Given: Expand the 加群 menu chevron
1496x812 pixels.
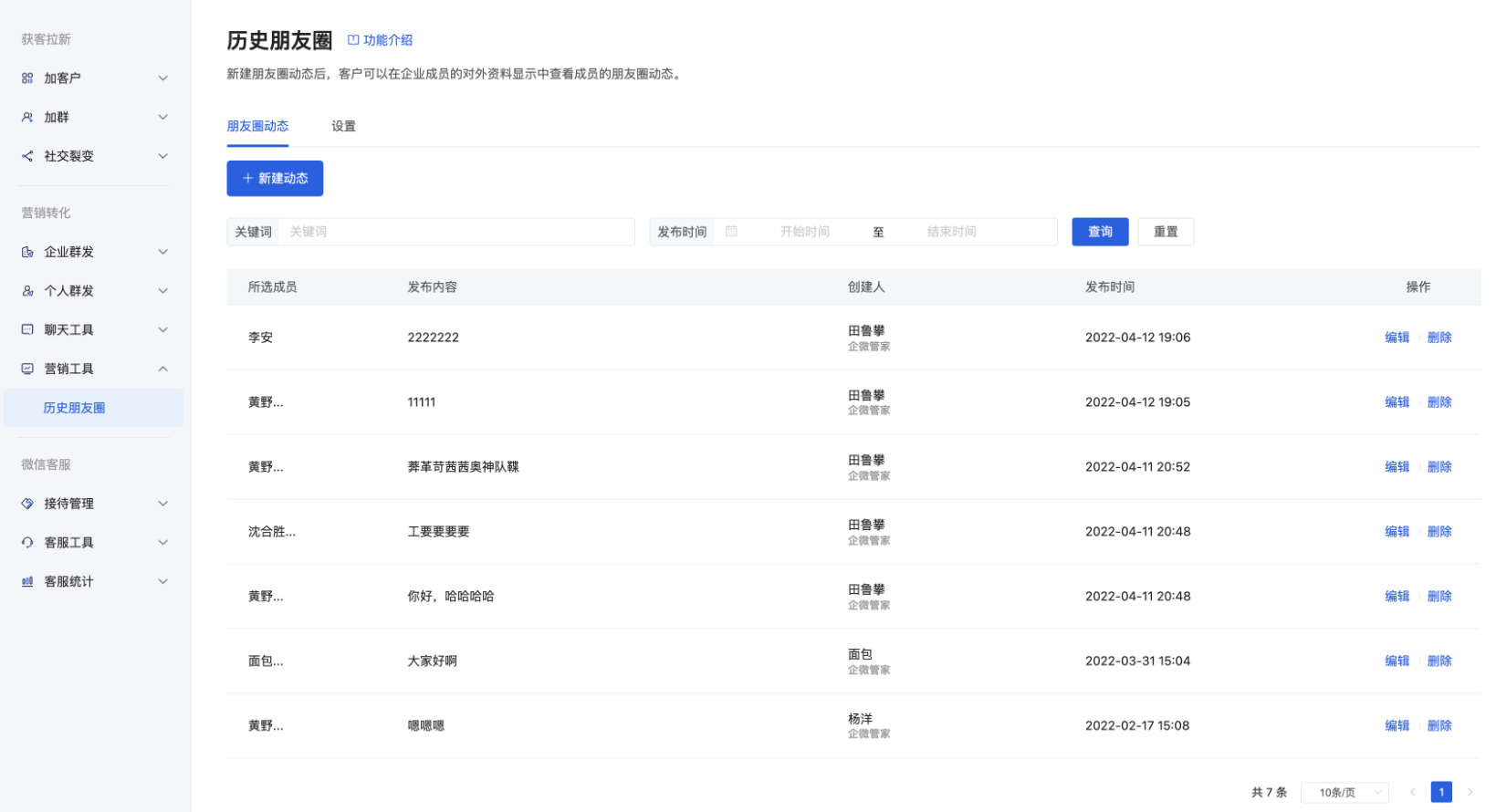Looking at the screenshot, I should point(163,118).
